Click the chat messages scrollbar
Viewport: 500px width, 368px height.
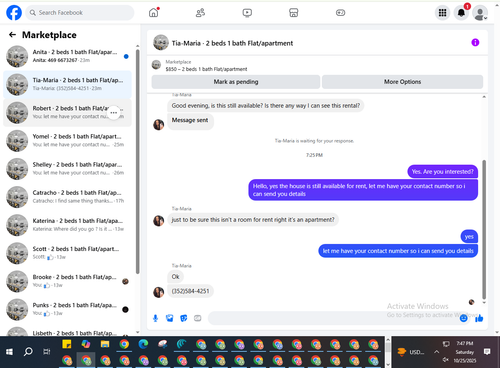pyautogui.click(x=484, y=229)
